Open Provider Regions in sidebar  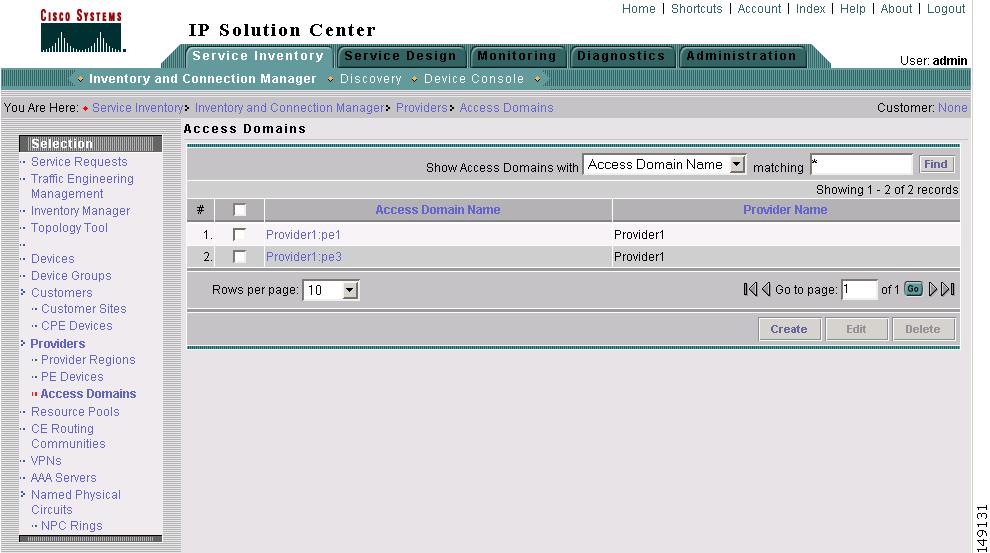[88, 360]
